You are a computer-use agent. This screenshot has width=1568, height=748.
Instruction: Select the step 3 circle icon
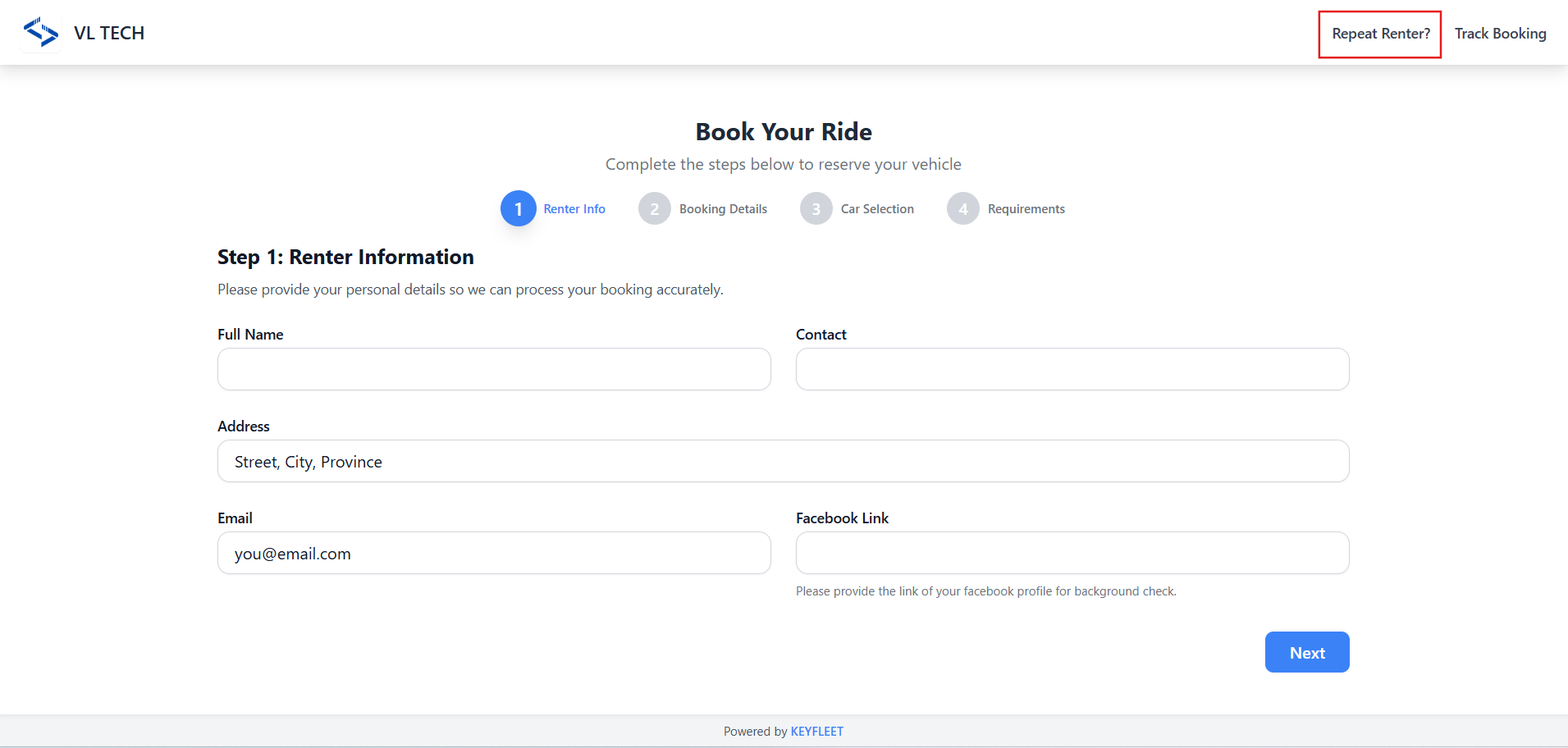click(x=816, y=209)
